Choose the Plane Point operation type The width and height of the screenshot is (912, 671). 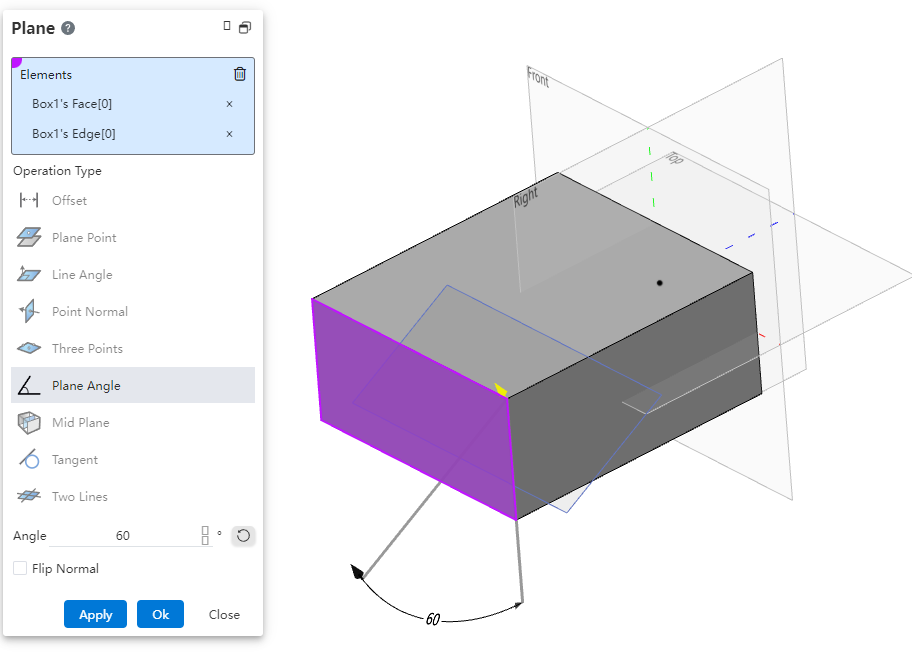tap(133, 238)
